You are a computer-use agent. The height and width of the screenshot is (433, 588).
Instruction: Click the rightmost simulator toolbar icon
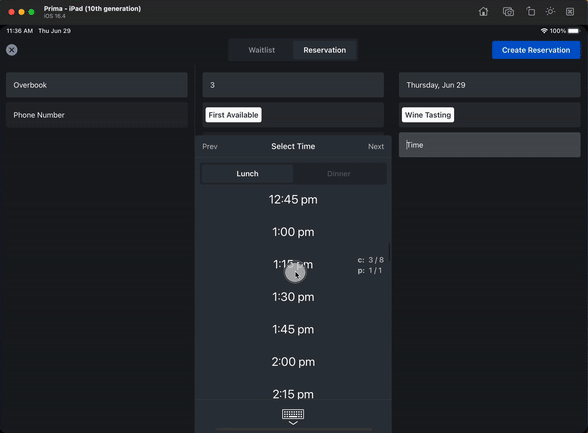point(570,12)
